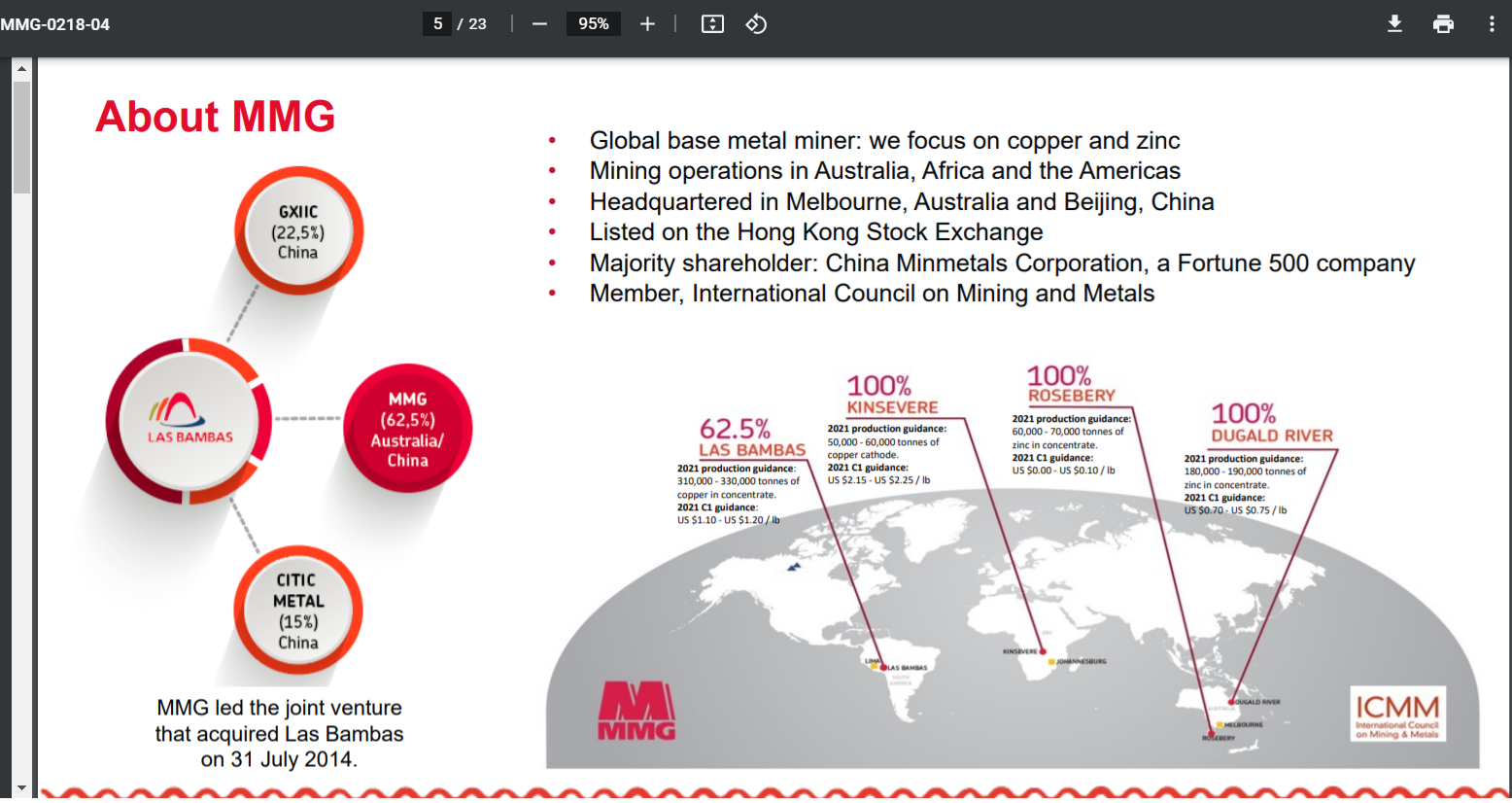Click the 'ROSEBERY' map heading
1512x803 pixels.
coord(1072,396)
